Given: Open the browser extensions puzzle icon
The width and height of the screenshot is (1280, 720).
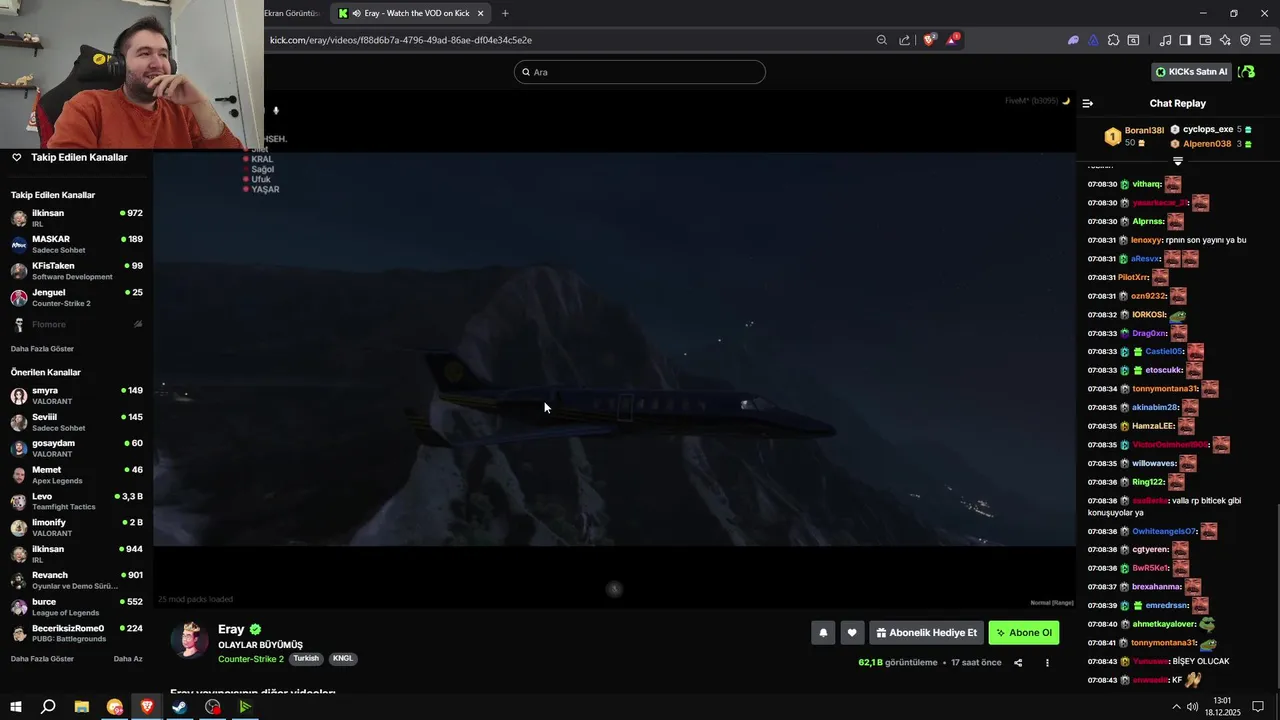Looking at the screenshot, I should tap(1113, 40).
